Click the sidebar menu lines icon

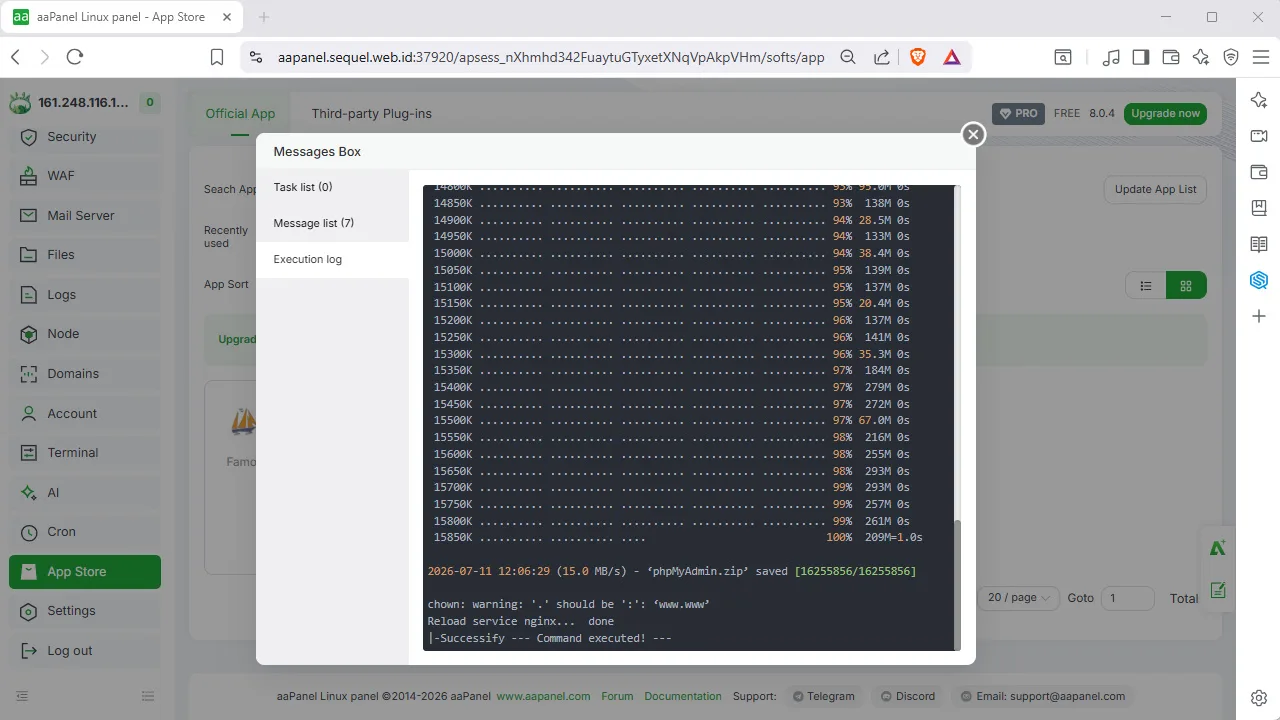(x=148, y=696)
